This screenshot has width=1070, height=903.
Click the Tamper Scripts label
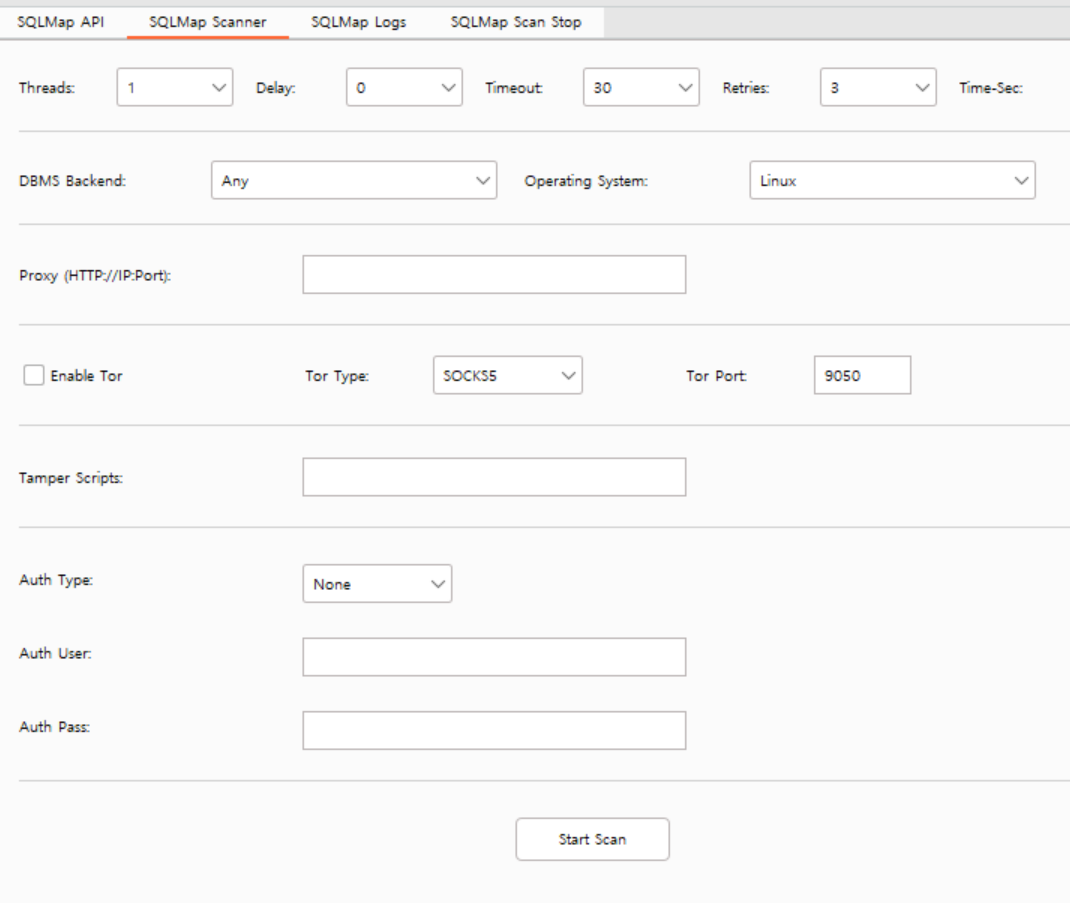71,478
